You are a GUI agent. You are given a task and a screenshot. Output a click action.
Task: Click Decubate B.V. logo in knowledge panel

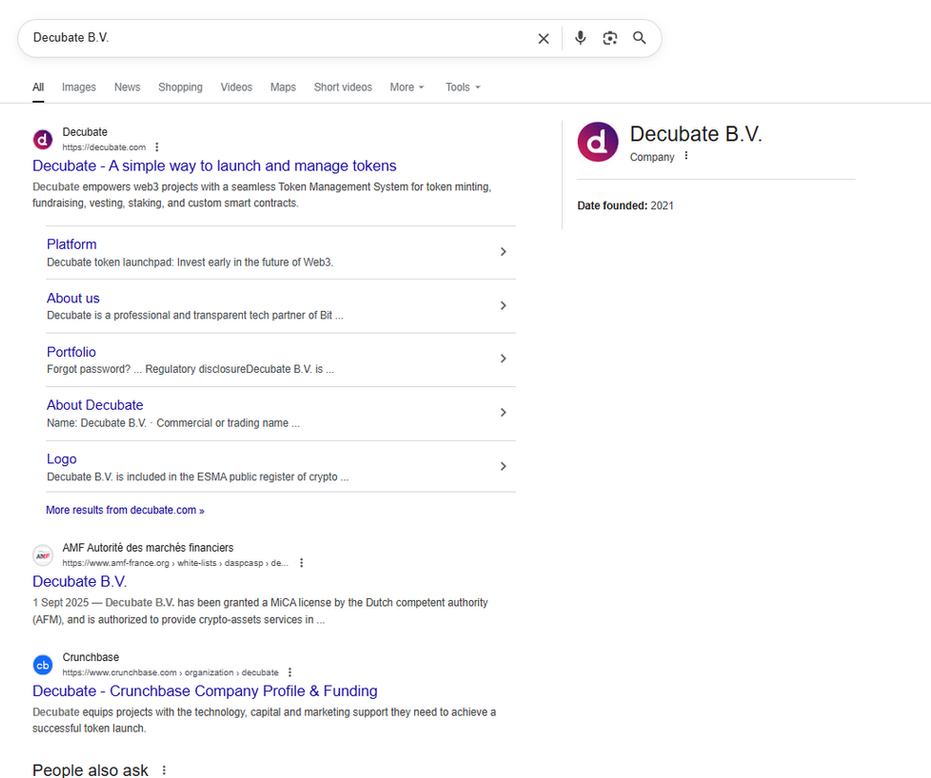coord(598,142)
